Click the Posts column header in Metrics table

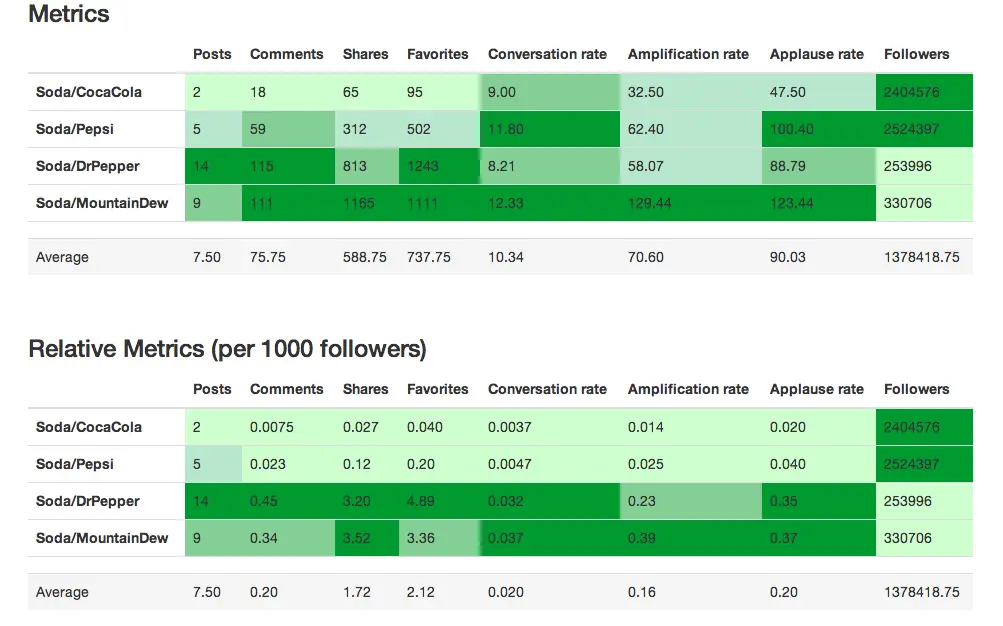[x=212, y=54]
